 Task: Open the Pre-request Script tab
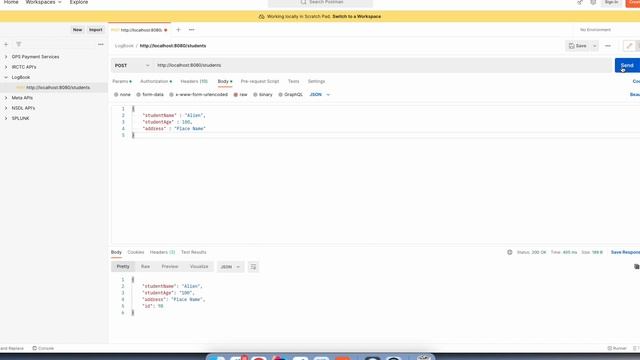tap(260, 82)
